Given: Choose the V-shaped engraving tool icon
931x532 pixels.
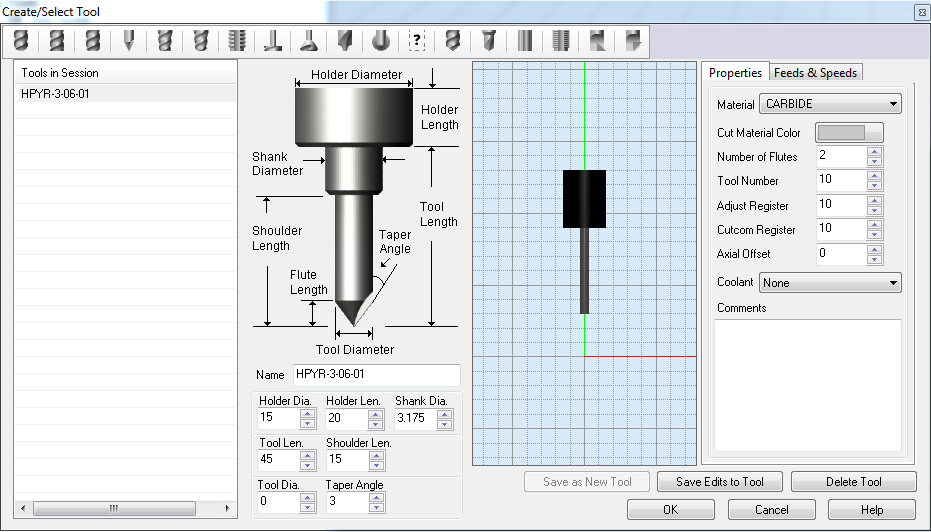Looking at the screenshot, I should [129, 41].
